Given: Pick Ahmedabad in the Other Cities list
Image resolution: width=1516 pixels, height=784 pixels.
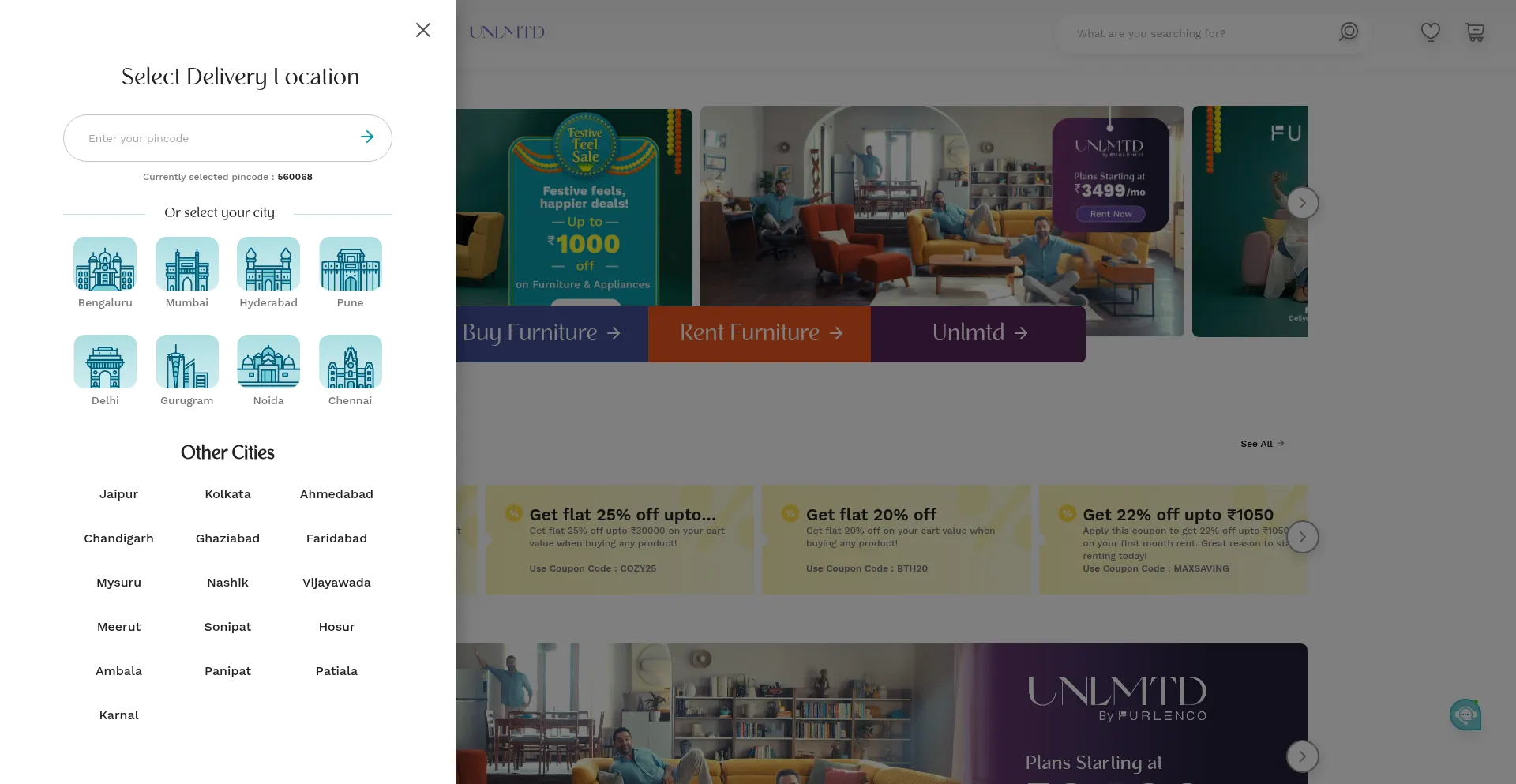Looking at the screenshot, I should point(336,494).
